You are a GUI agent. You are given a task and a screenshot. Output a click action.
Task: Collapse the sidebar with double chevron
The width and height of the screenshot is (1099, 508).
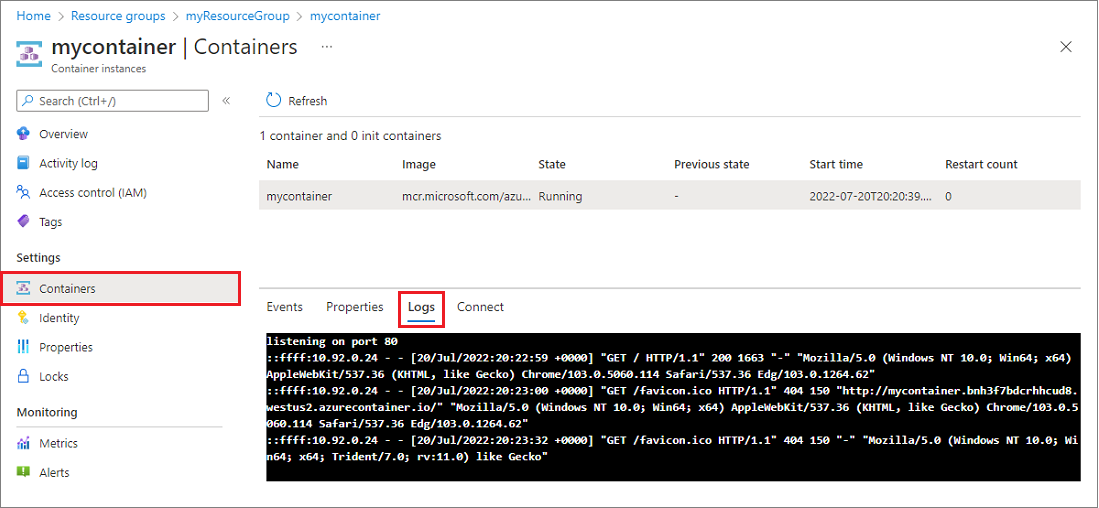[226, 101]
